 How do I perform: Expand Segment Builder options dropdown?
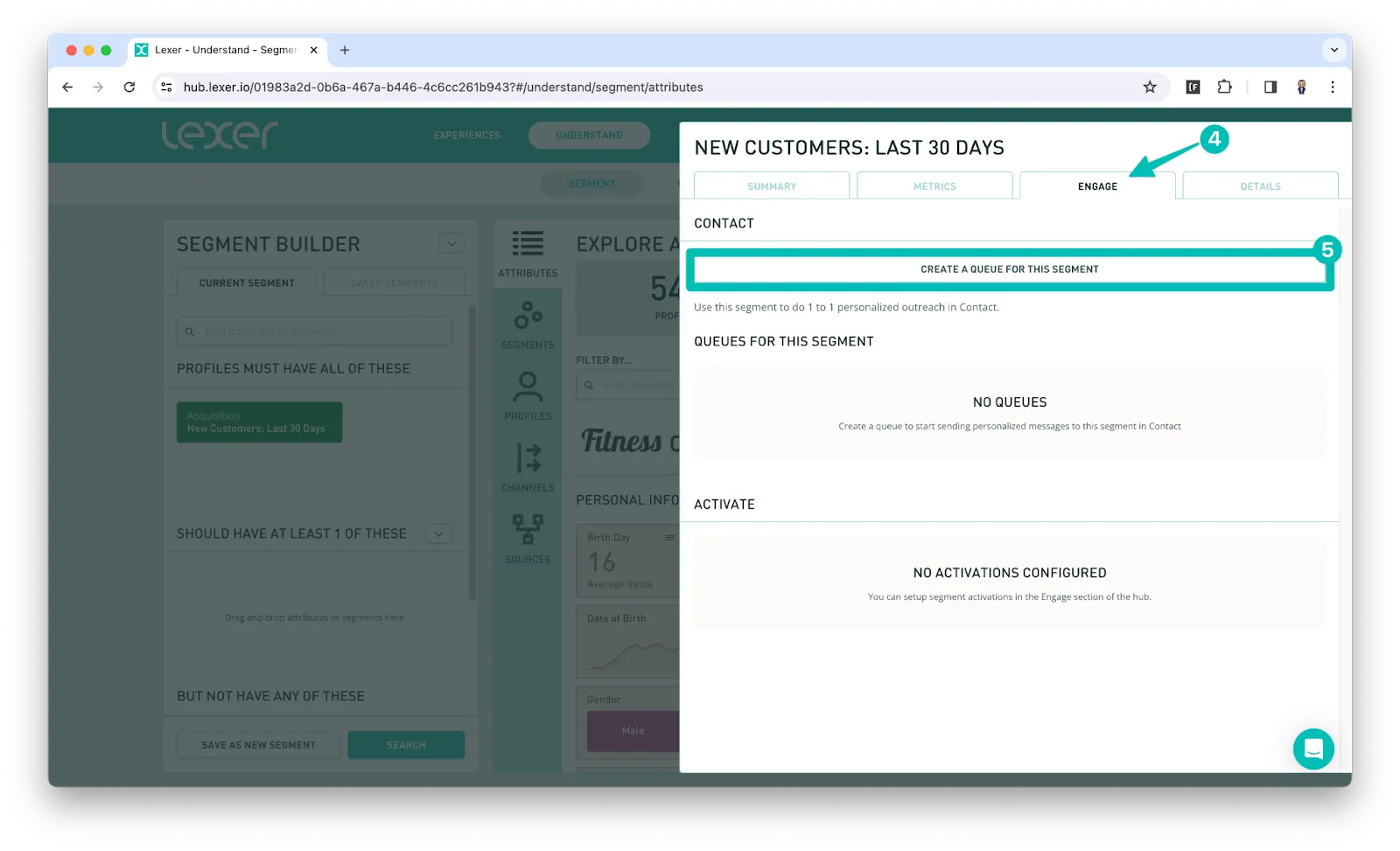(x=451, y=243)
